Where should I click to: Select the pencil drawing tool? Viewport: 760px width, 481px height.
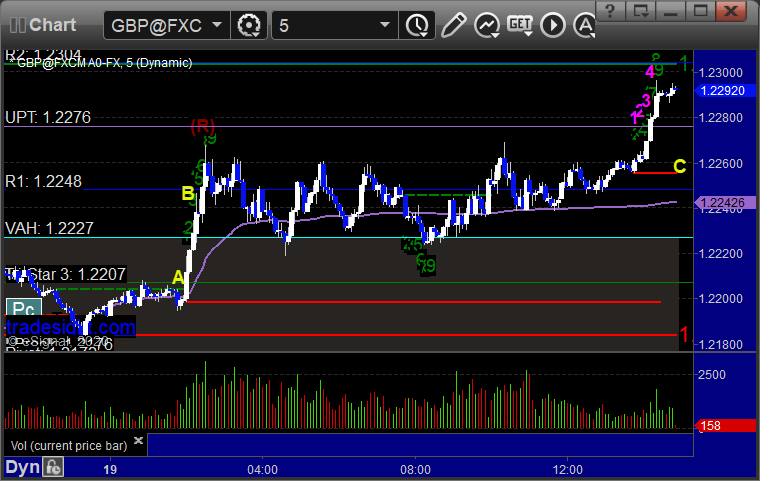(x=453, y=25)
